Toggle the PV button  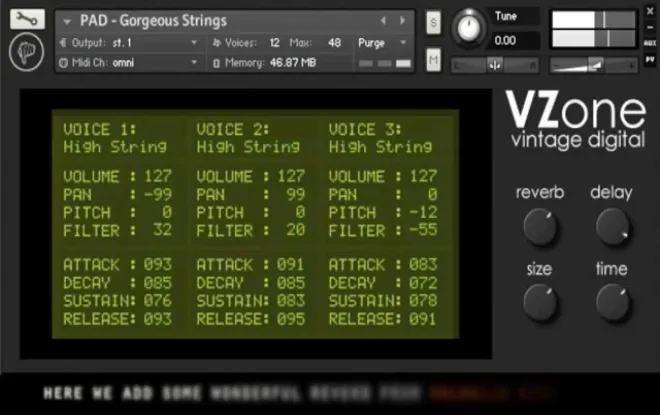pos(650,60)
